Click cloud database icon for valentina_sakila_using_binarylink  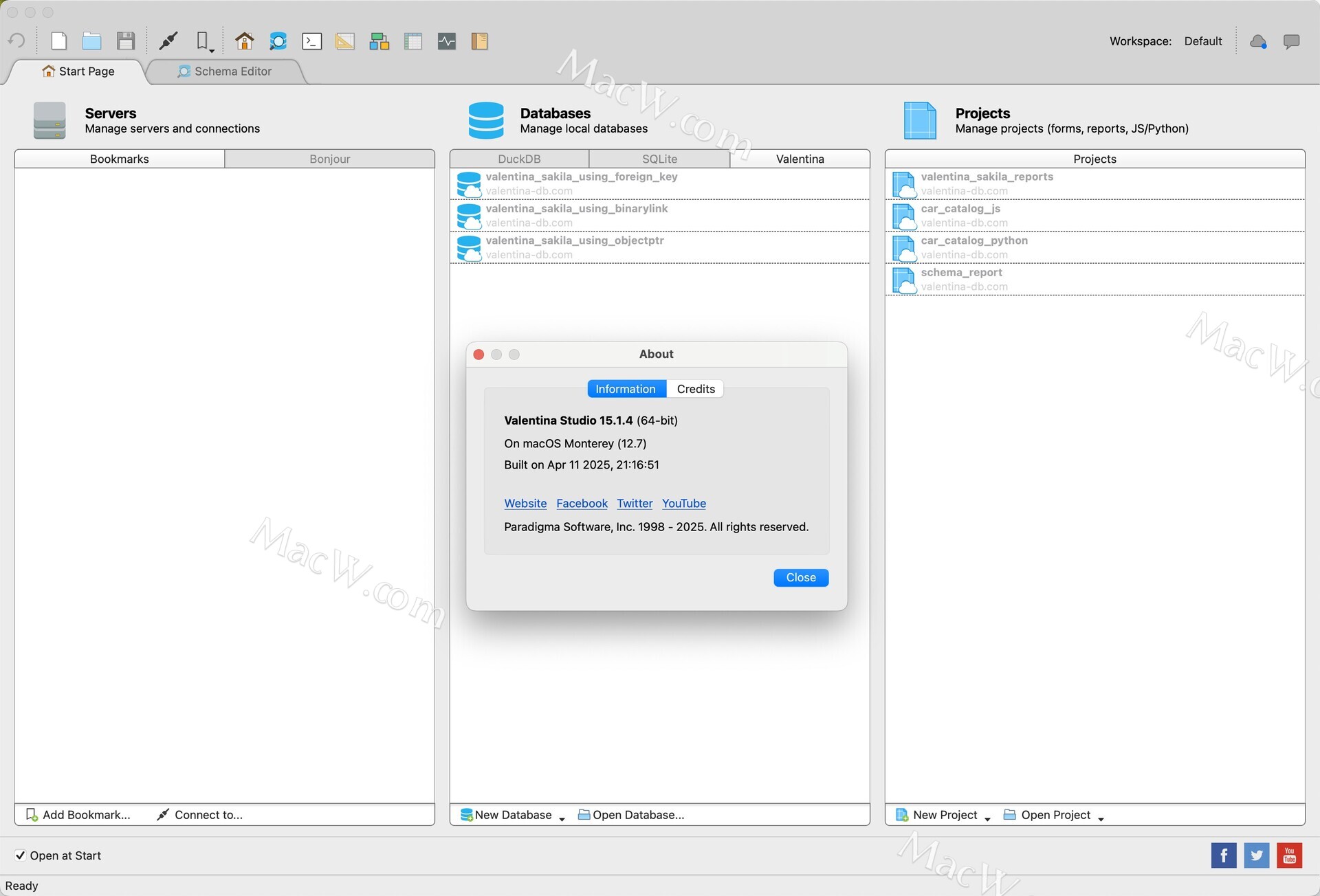pos(470,216)
